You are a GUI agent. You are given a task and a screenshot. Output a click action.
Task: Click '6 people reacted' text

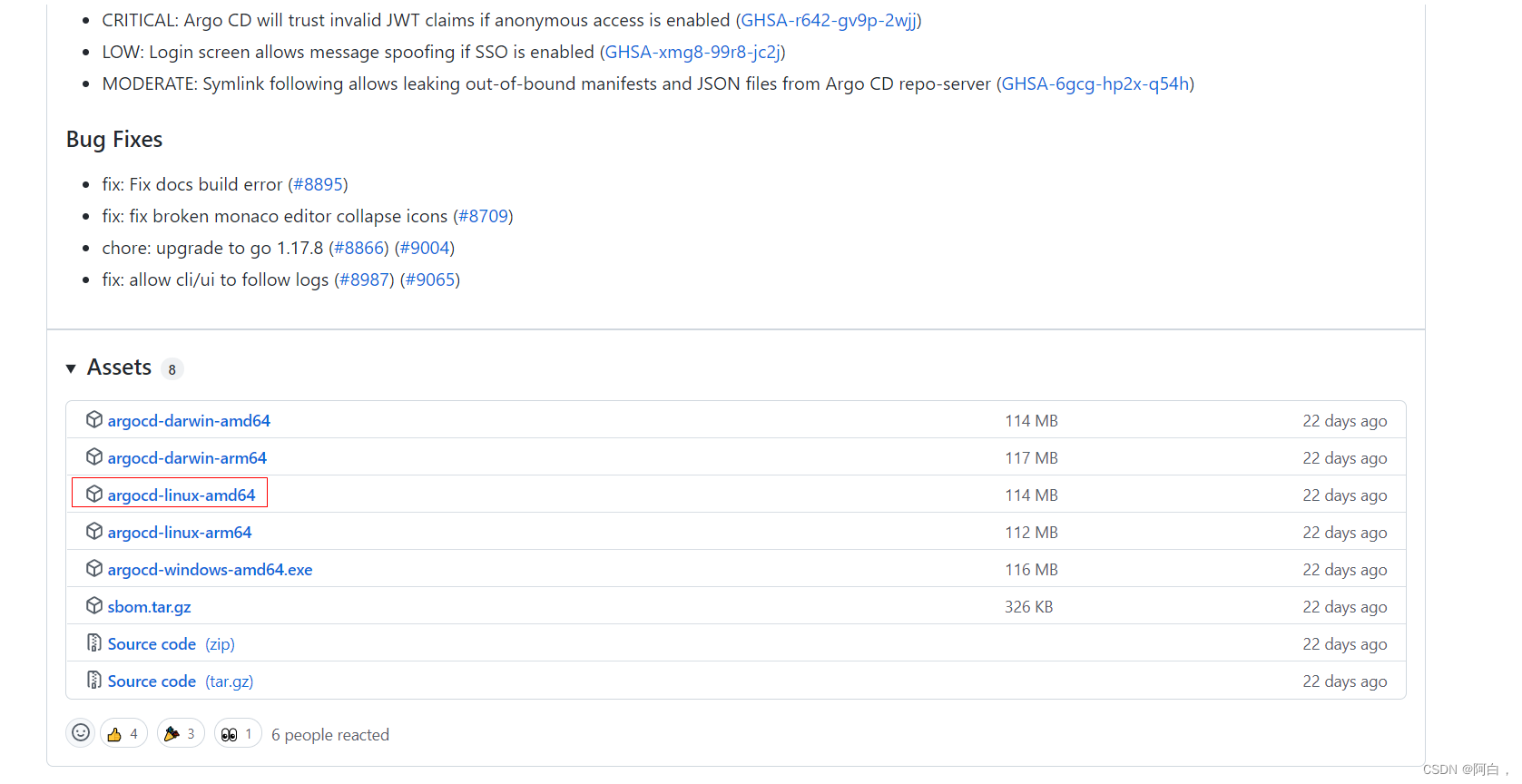tap(330, 735)
